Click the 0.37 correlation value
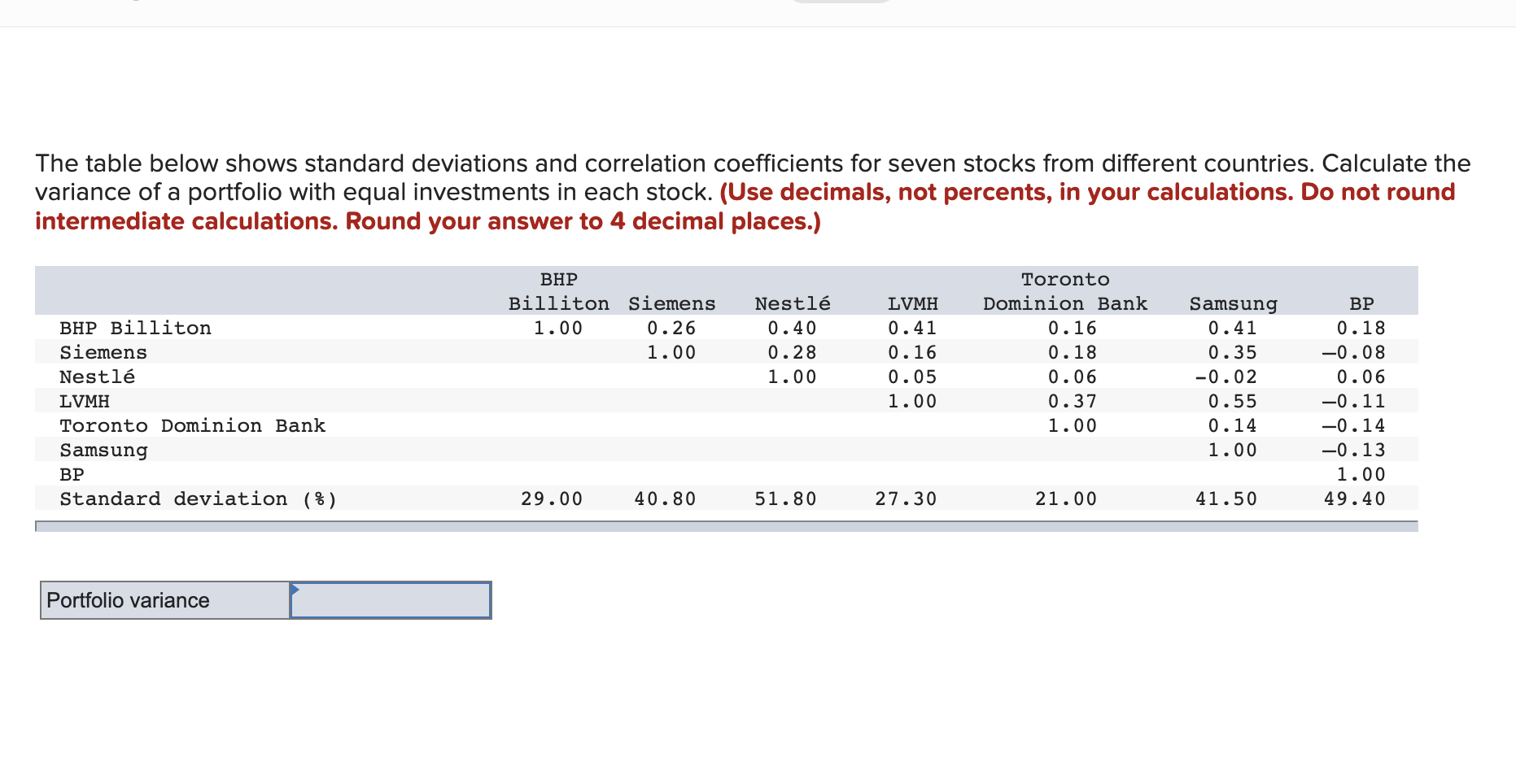The image size is (1516, 784). (x=1072, y=401)
